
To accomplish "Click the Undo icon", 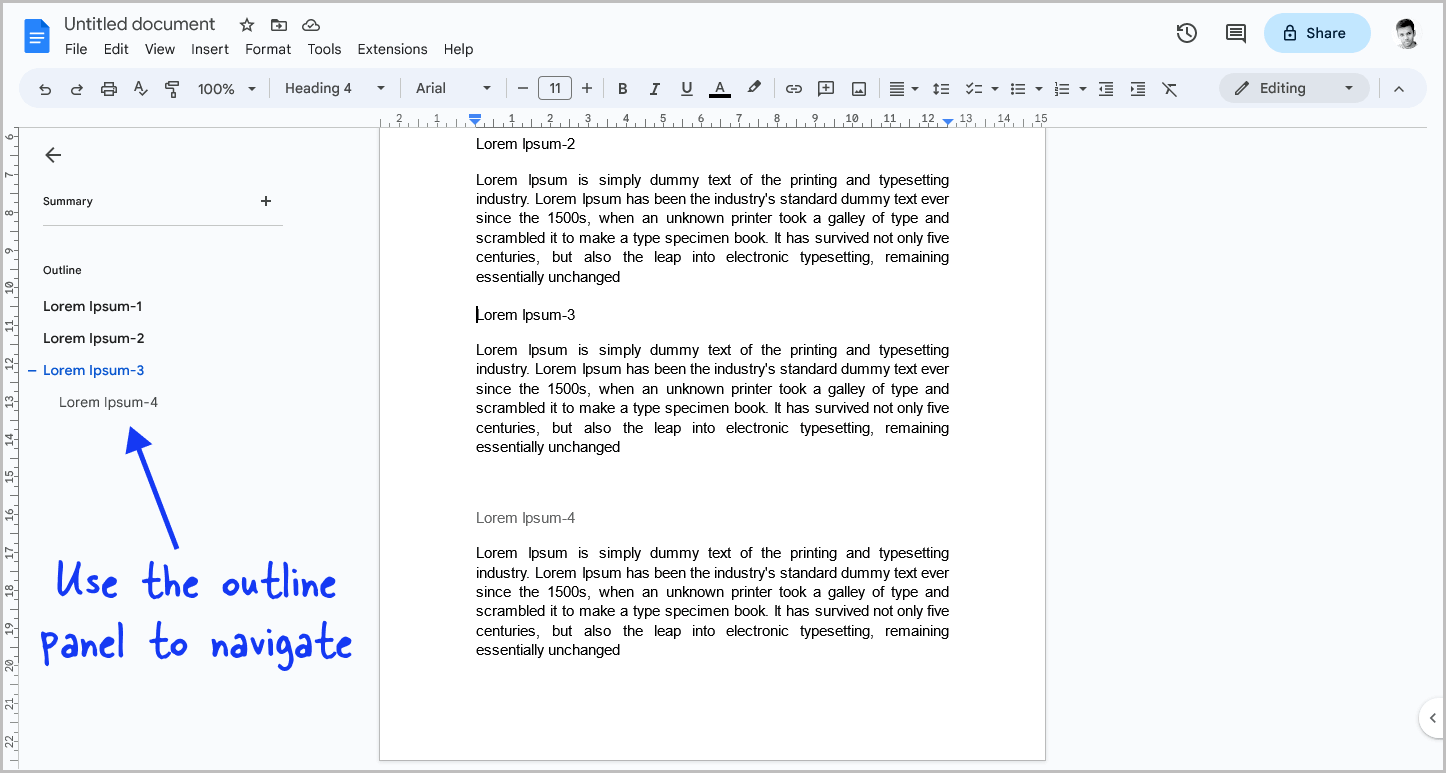I will 45,88.
